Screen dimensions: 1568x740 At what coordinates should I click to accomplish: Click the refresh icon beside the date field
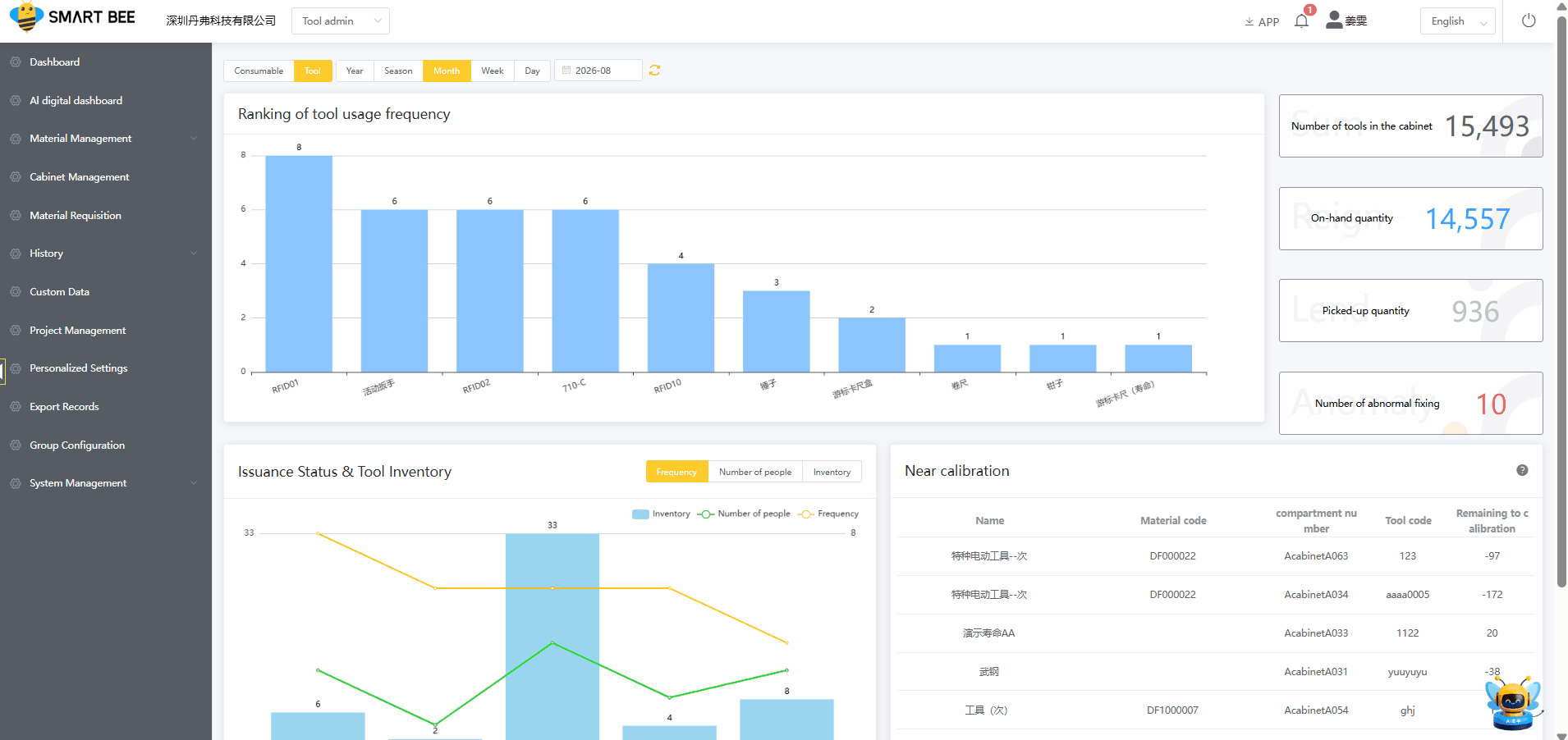[x=654, y=71]
